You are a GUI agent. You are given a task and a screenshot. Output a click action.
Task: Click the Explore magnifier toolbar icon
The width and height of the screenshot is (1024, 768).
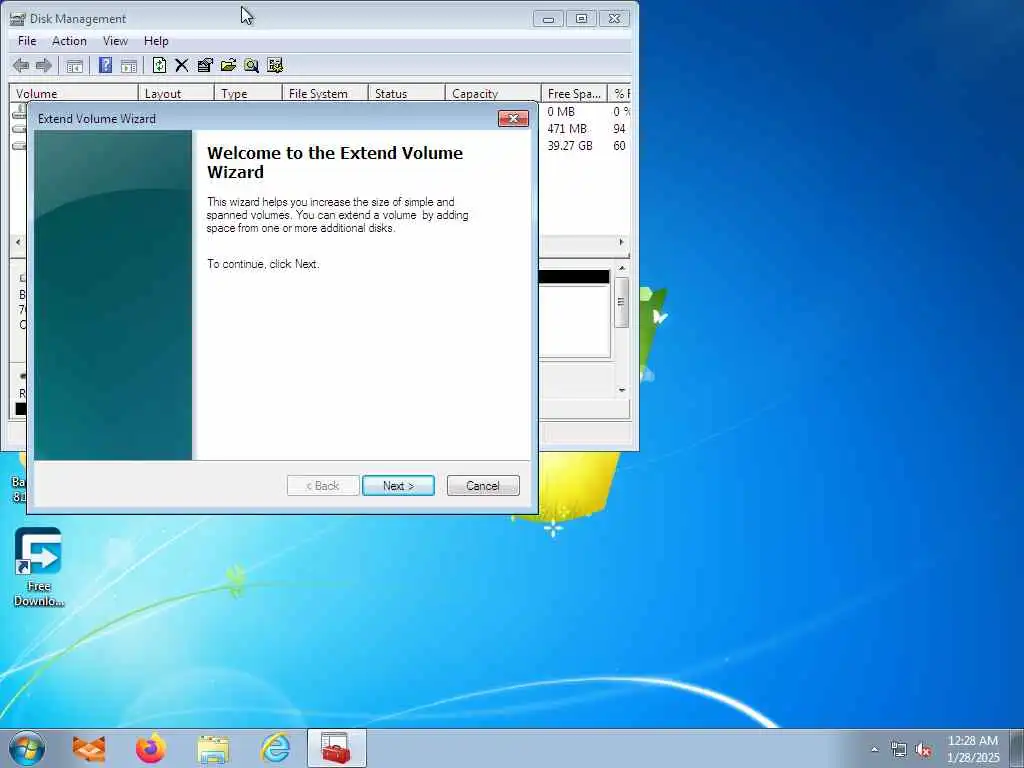[x=251, y=65]
